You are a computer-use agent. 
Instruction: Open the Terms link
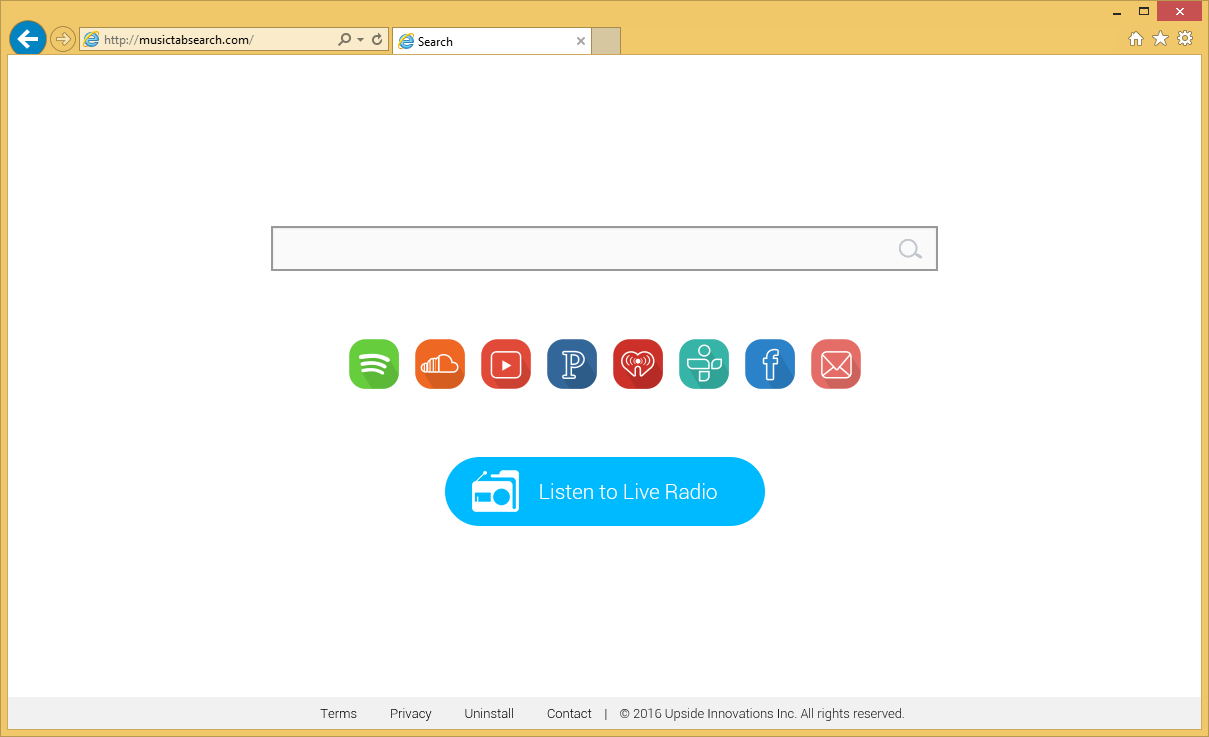tap(338, 713)
